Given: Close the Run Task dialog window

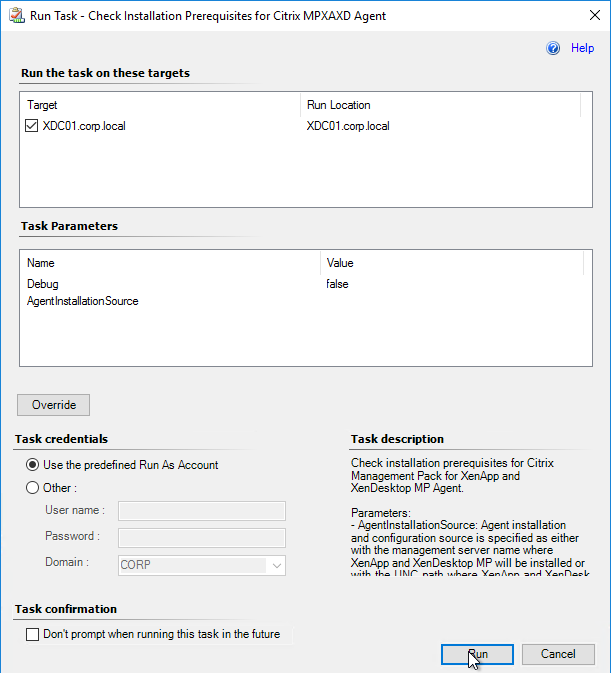Looking at the screenshot, I should [595, 15].
